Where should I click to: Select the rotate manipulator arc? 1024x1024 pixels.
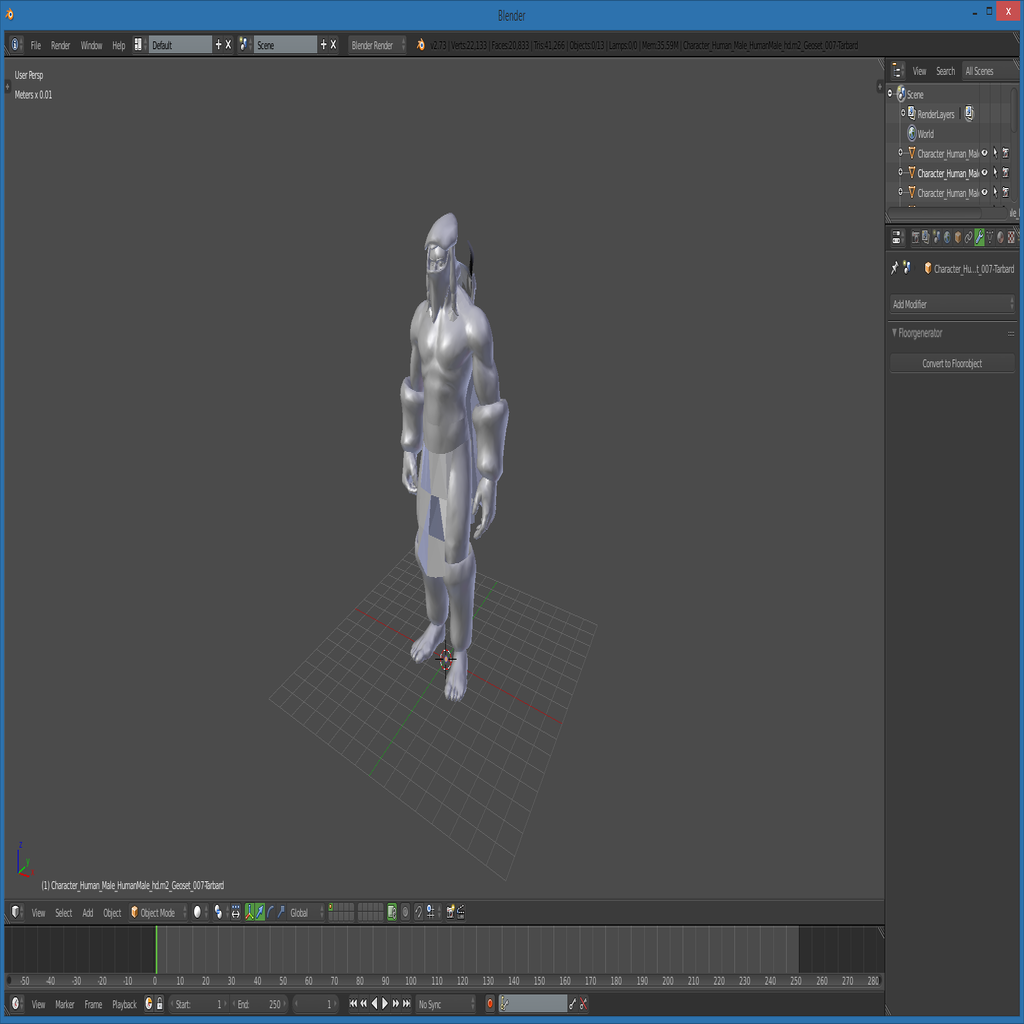(x=270, y=912)
